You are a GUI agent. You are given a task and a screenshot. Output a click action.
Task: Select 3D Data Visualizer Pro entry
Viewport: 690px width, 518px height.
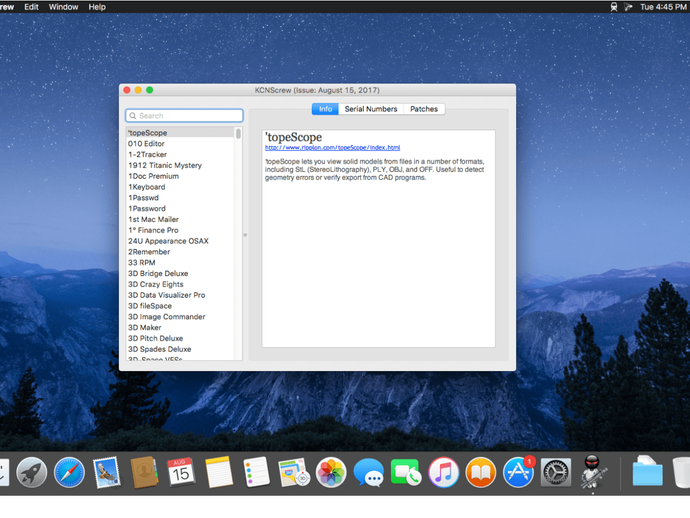pos(180,295)
